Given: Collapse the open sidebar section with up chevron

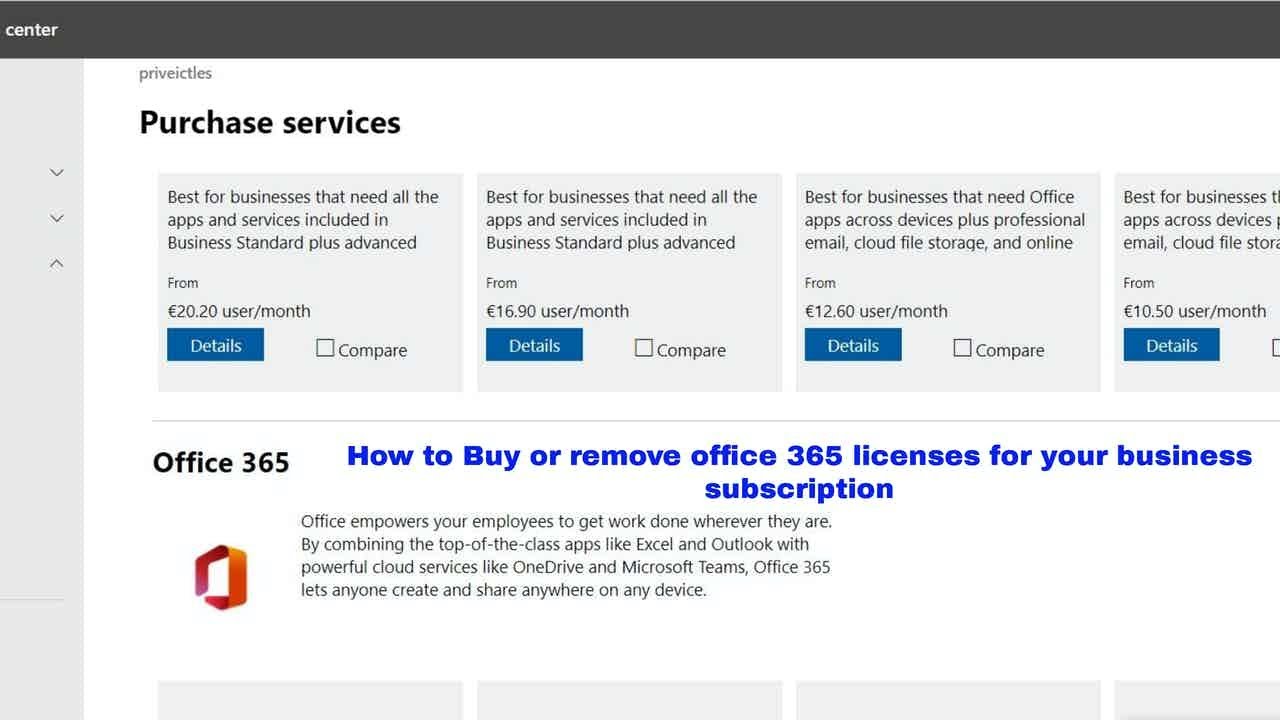Looking at the screenshot, I should coord(57,264).
